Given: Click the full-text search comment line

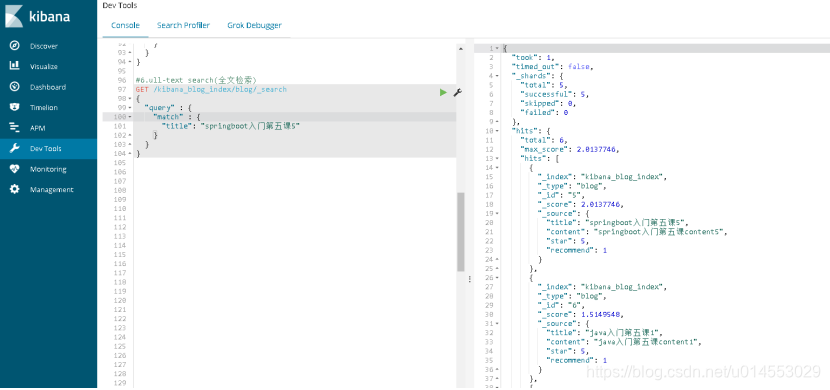Looking at the screenshot, I should [x=196, y=80].
